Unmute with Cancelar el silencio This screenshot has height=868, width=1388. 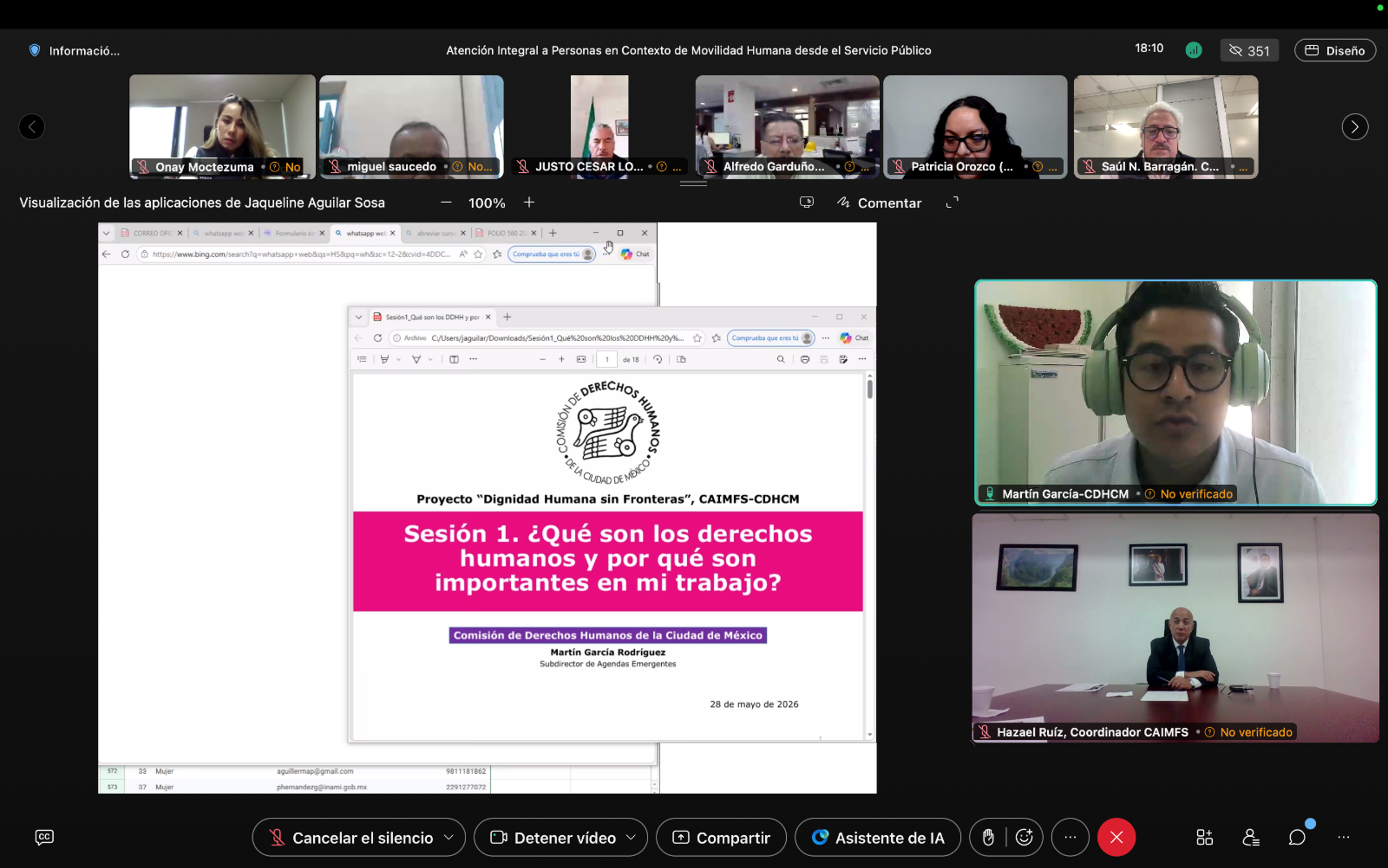pyautogui.click(x=351, y=837)
